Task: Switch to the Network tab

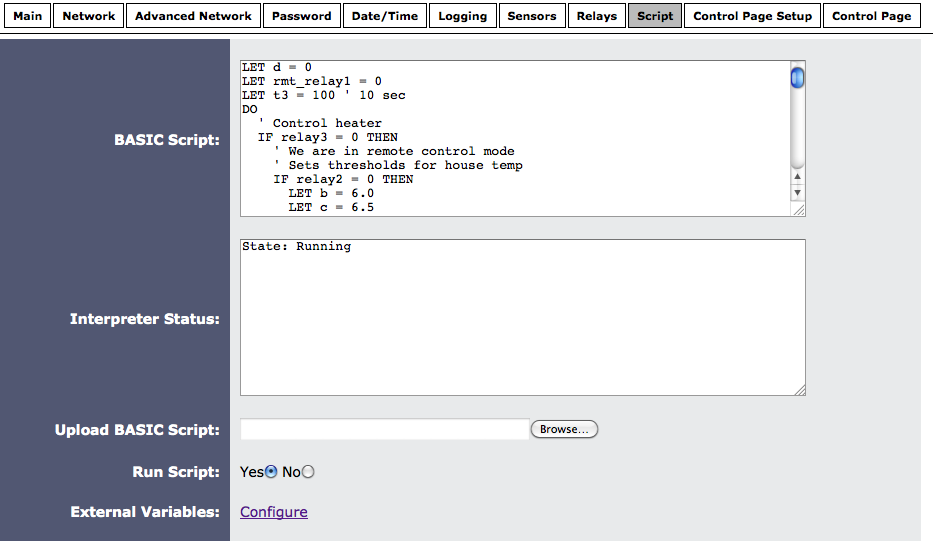Action: point(89,16)
